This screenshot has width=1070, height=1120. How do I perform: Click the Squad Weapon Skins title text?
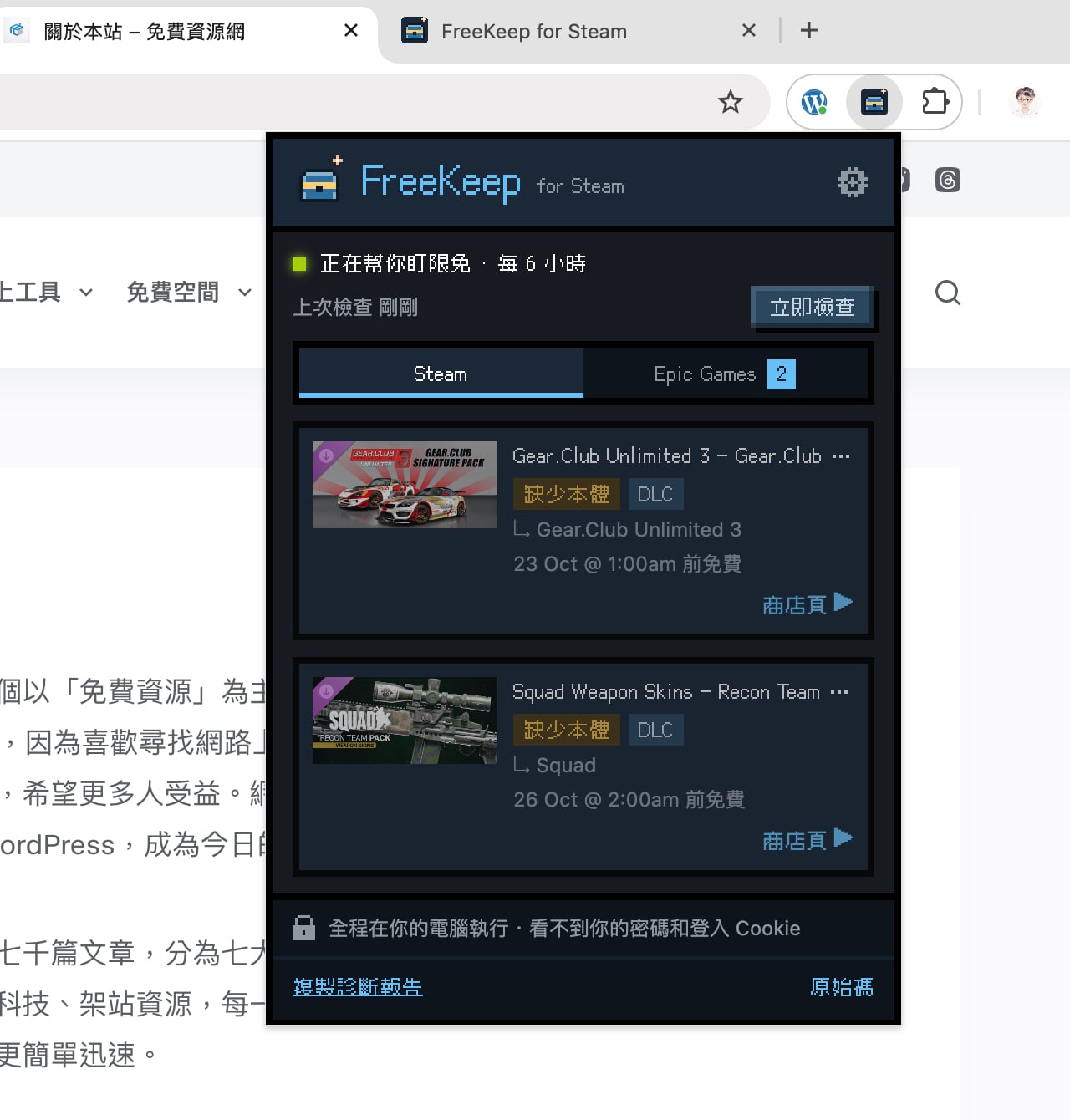coord(680,691)
